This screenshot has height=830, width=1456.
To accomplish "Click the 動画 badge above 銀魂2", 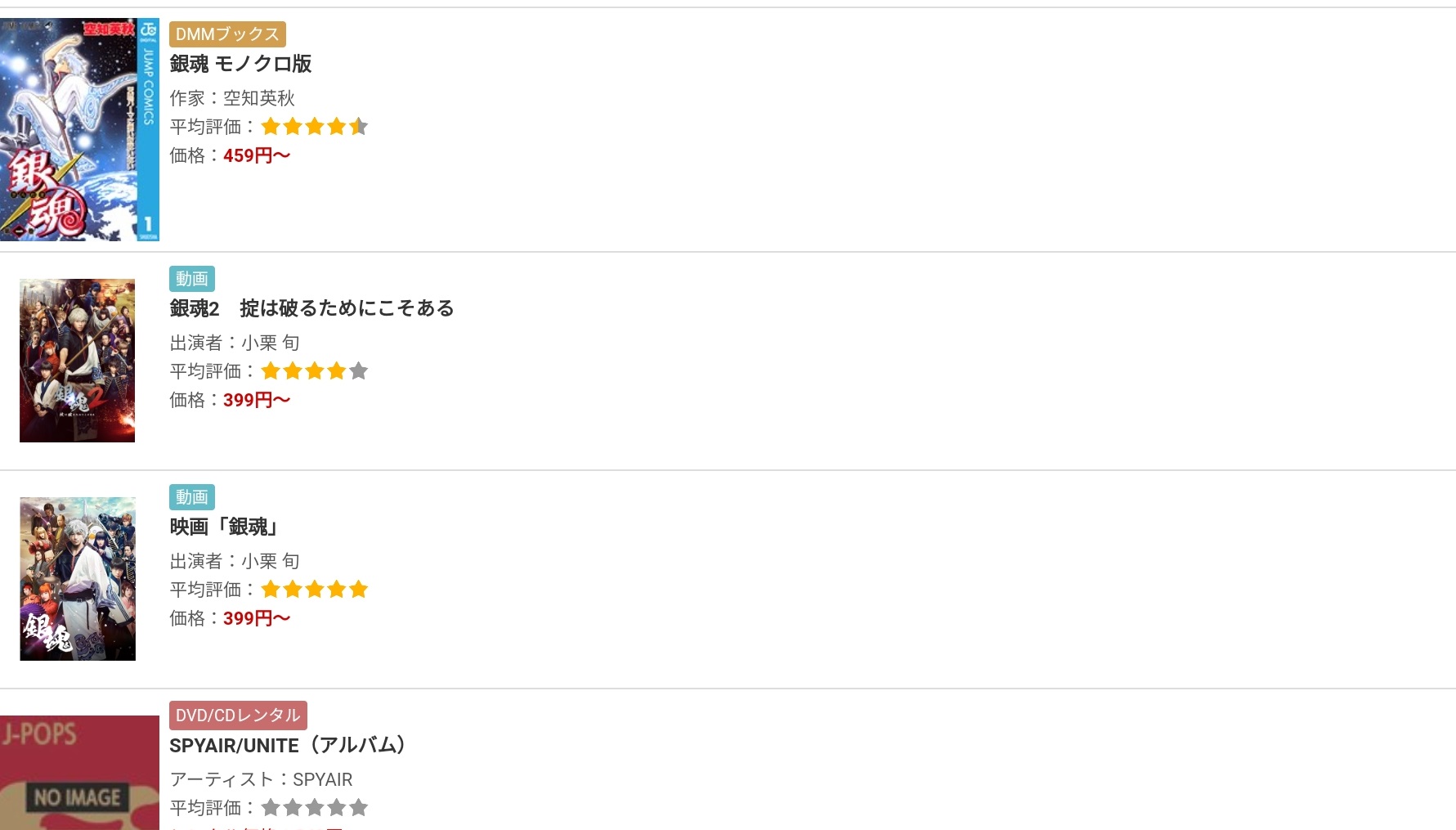I will [x=191, y=279].
